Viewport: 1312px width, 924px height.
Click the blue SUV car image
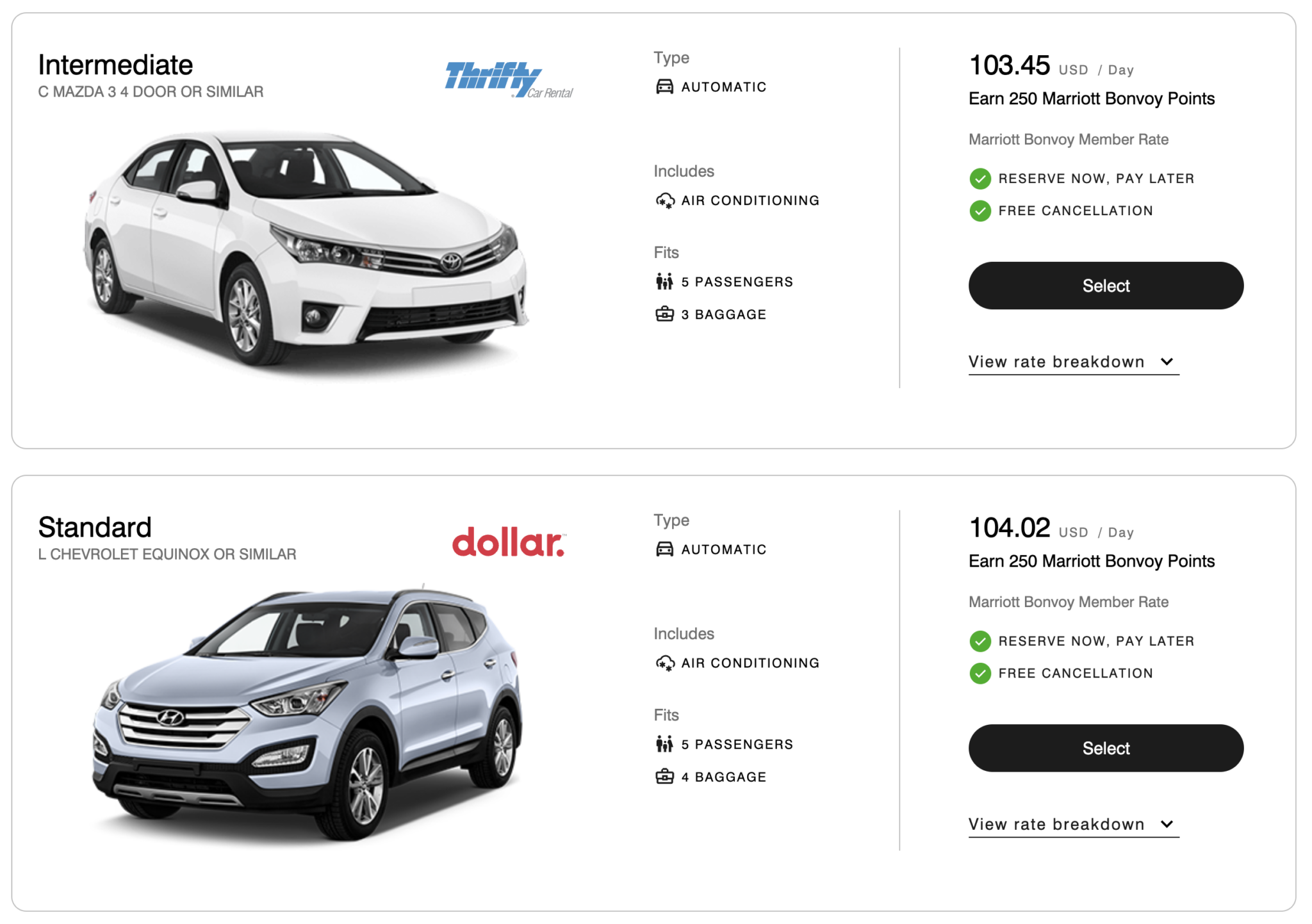pyautogui.click(x=307, y=711)
